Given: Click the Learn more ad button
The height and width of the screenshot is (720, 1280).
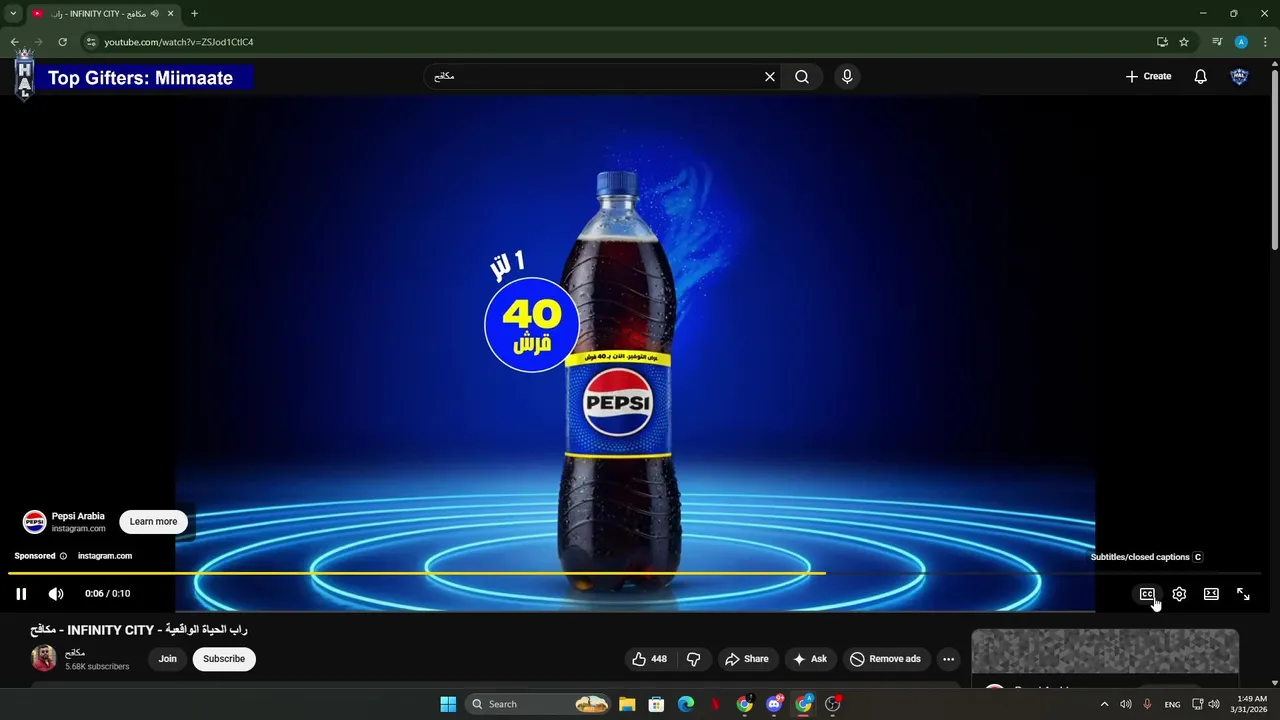Looking at the screenshot, I should (x=153, y=521).
